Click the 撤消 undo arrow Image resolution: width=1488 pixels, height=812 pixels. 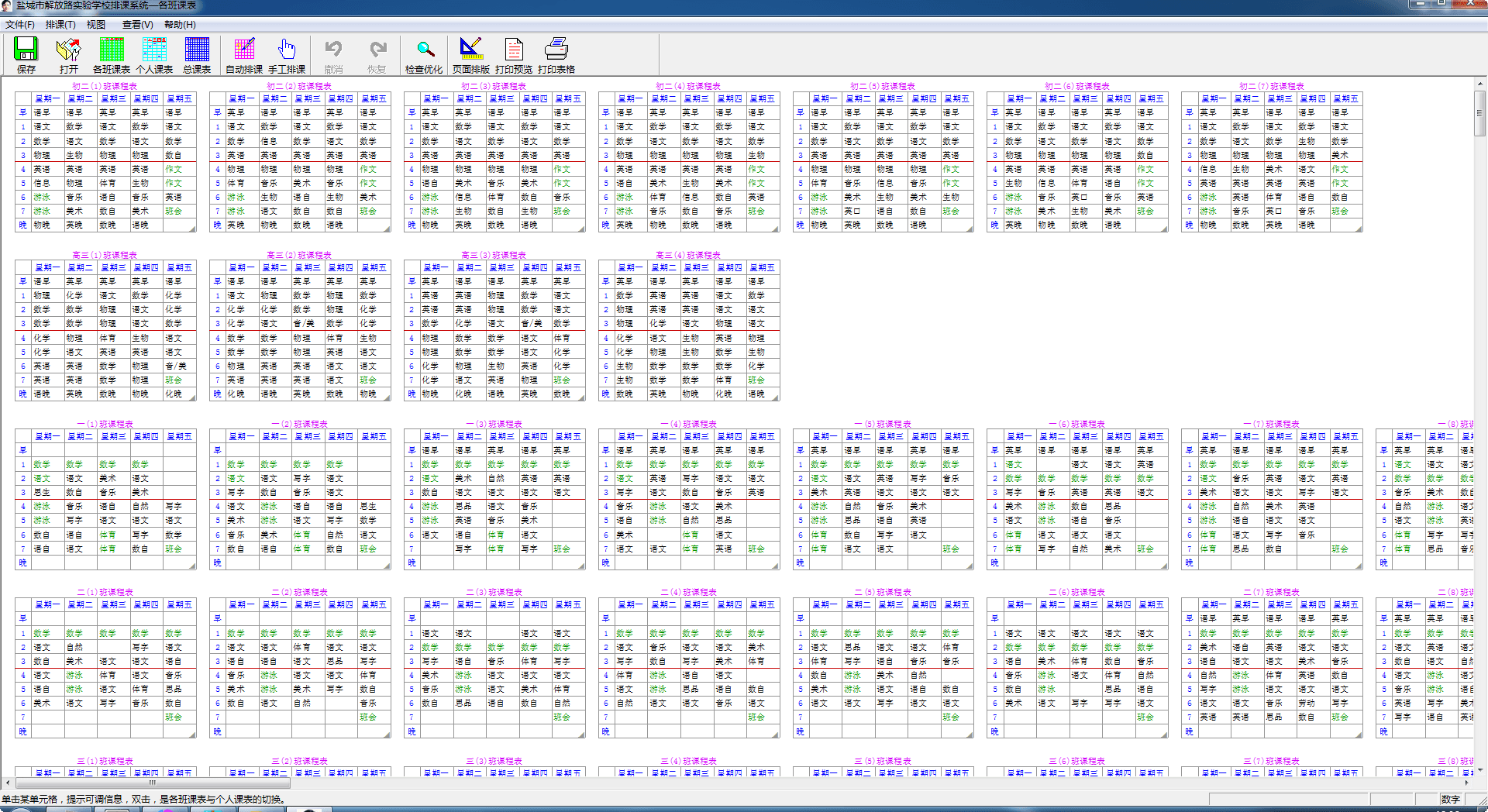333,54
